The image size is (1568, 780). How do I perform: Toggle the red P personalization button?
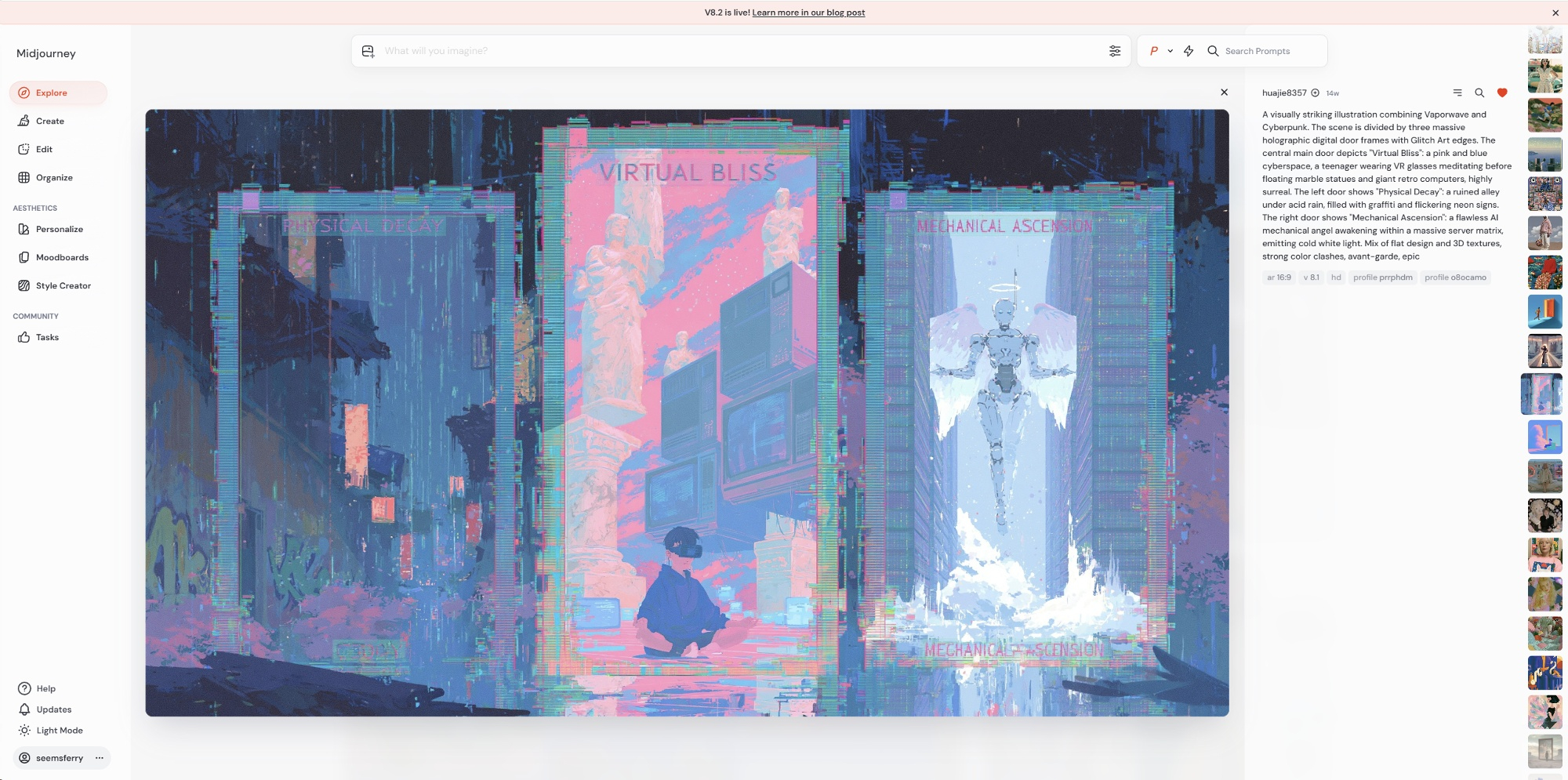pos(1154,51)
